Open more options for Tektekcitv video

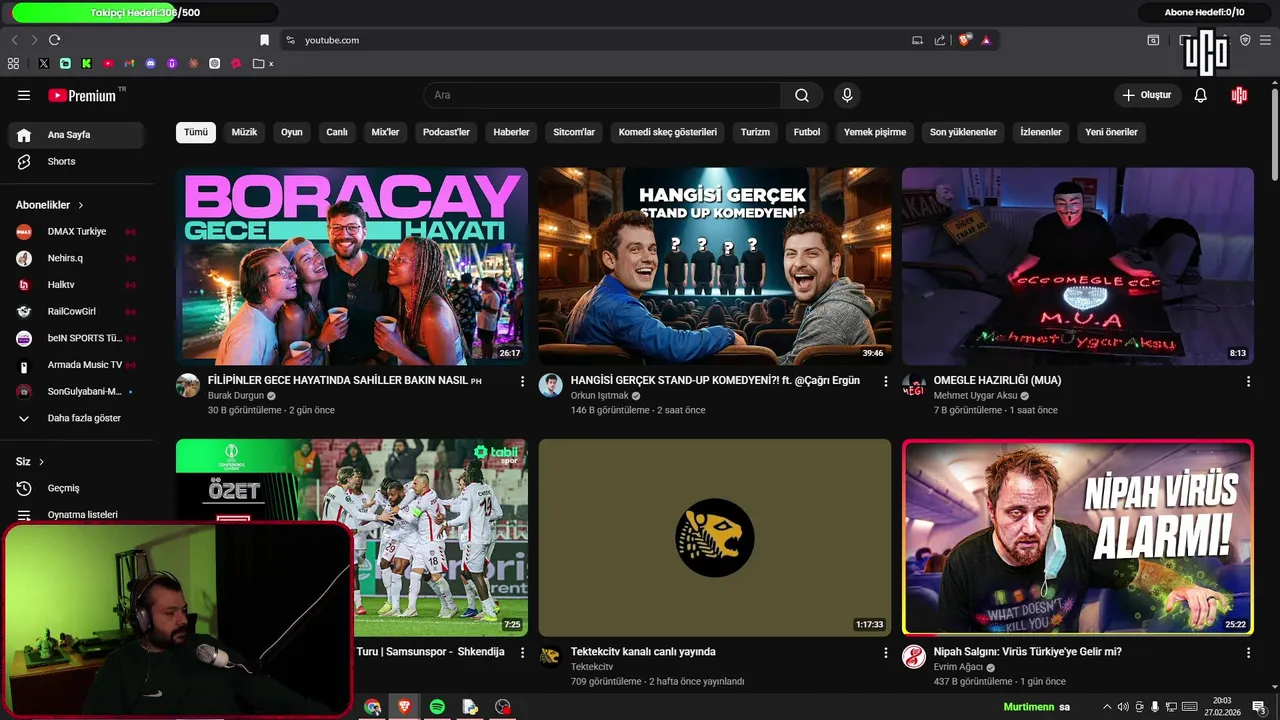click(x=885, y=652)
